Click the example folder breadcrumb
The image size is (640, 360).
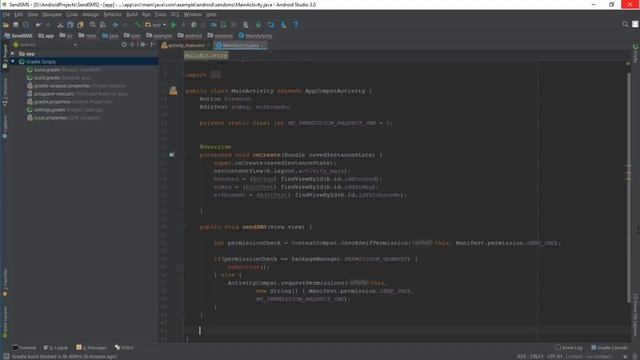159,36
